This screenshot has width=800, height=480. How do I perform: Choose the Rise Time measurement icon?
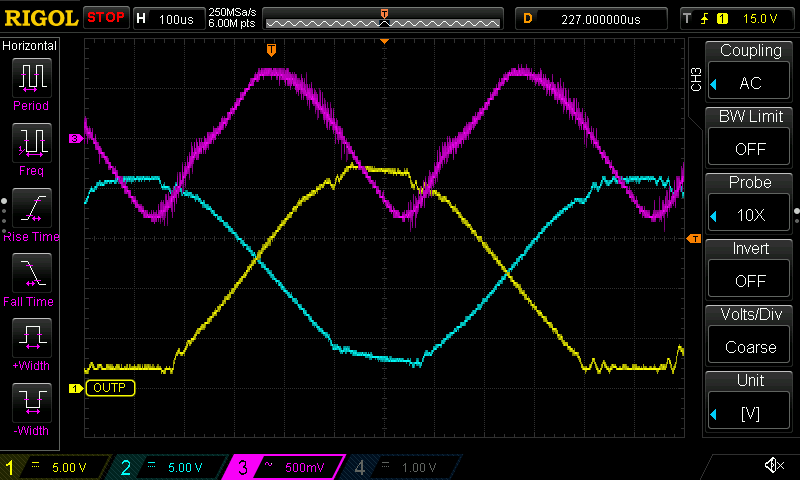[x=30, y=208]
